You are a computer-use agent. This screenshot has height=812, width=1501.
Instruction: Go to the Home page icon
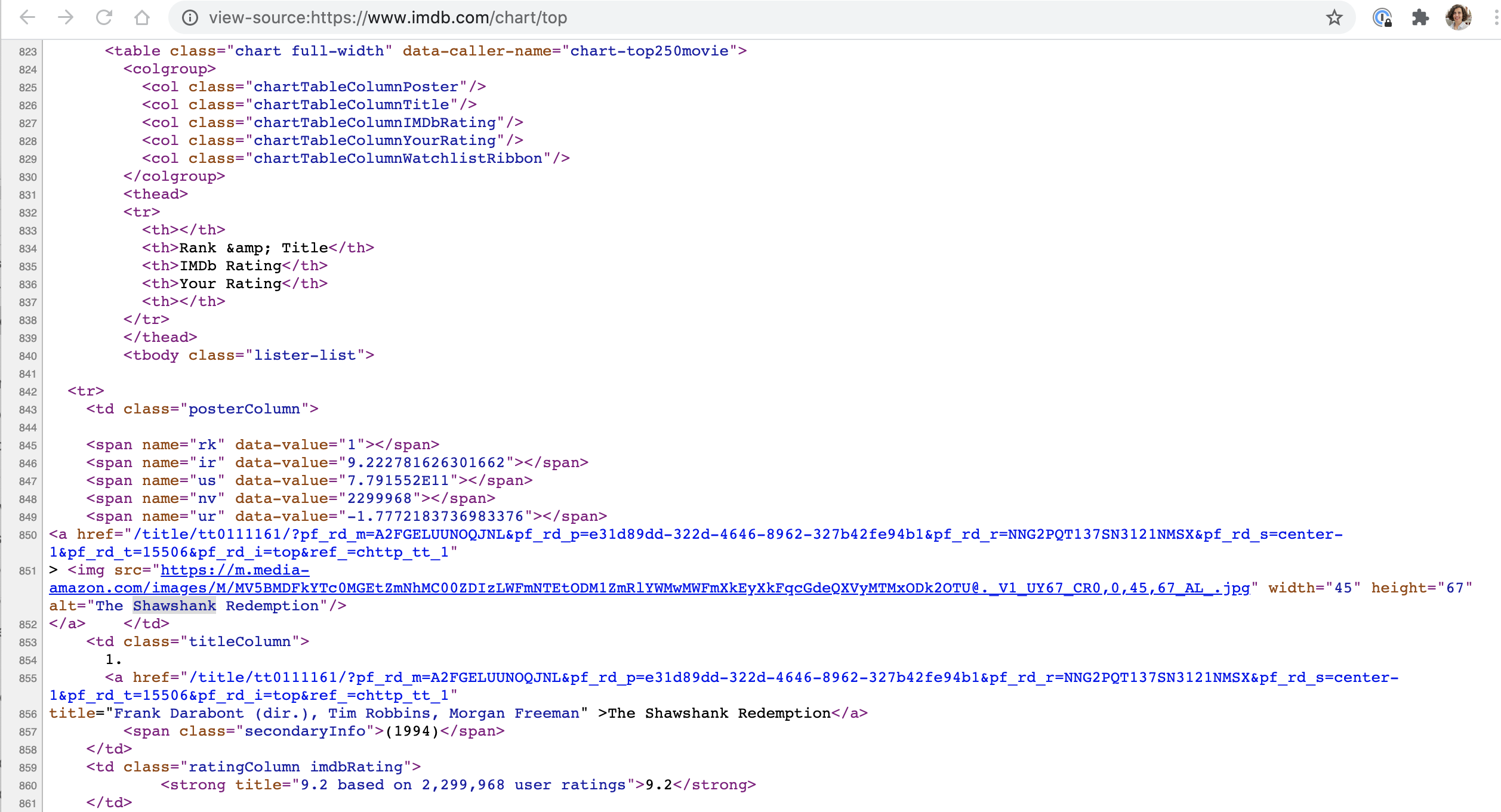tap(142, 17)
